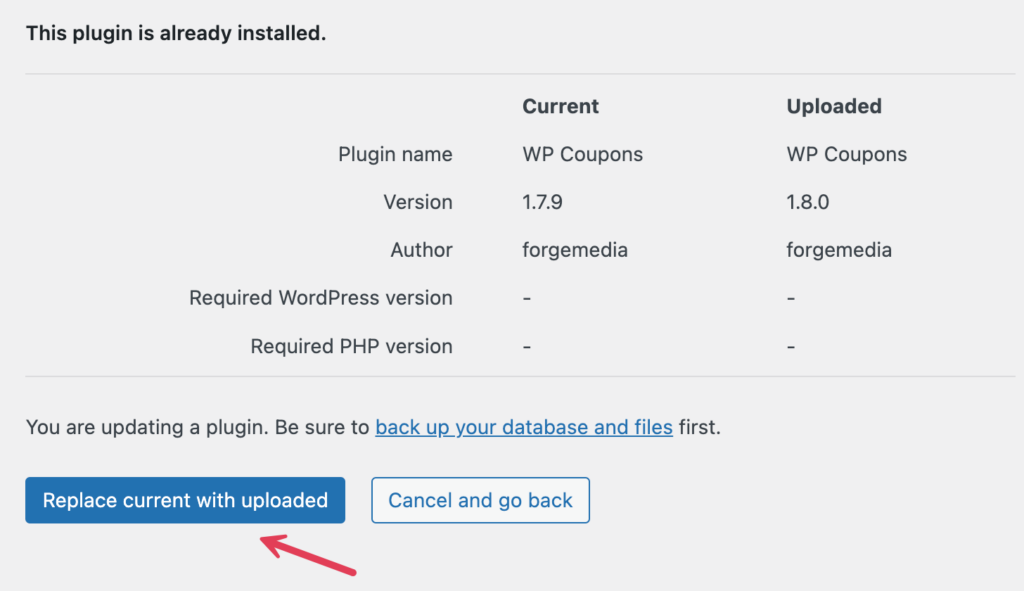Click the Version row label
1024x591 pixels.
tap(418, 202)
